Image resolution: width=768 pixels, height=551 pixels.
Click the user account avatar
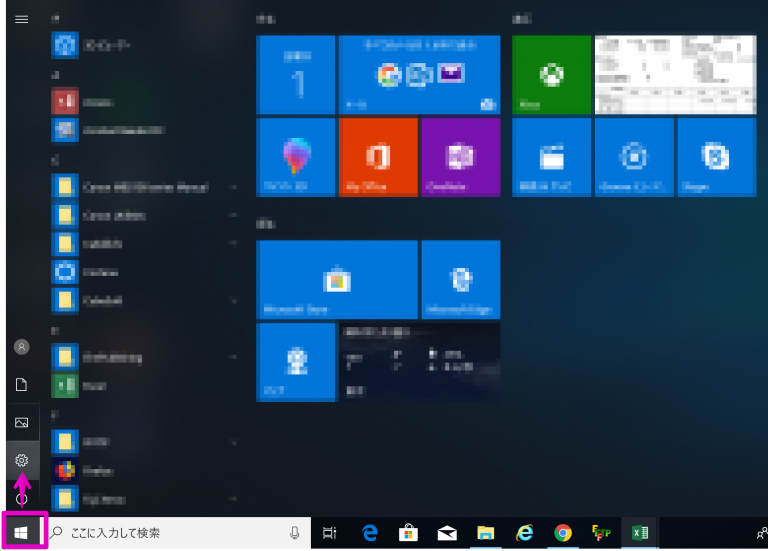tap(22, 347)
